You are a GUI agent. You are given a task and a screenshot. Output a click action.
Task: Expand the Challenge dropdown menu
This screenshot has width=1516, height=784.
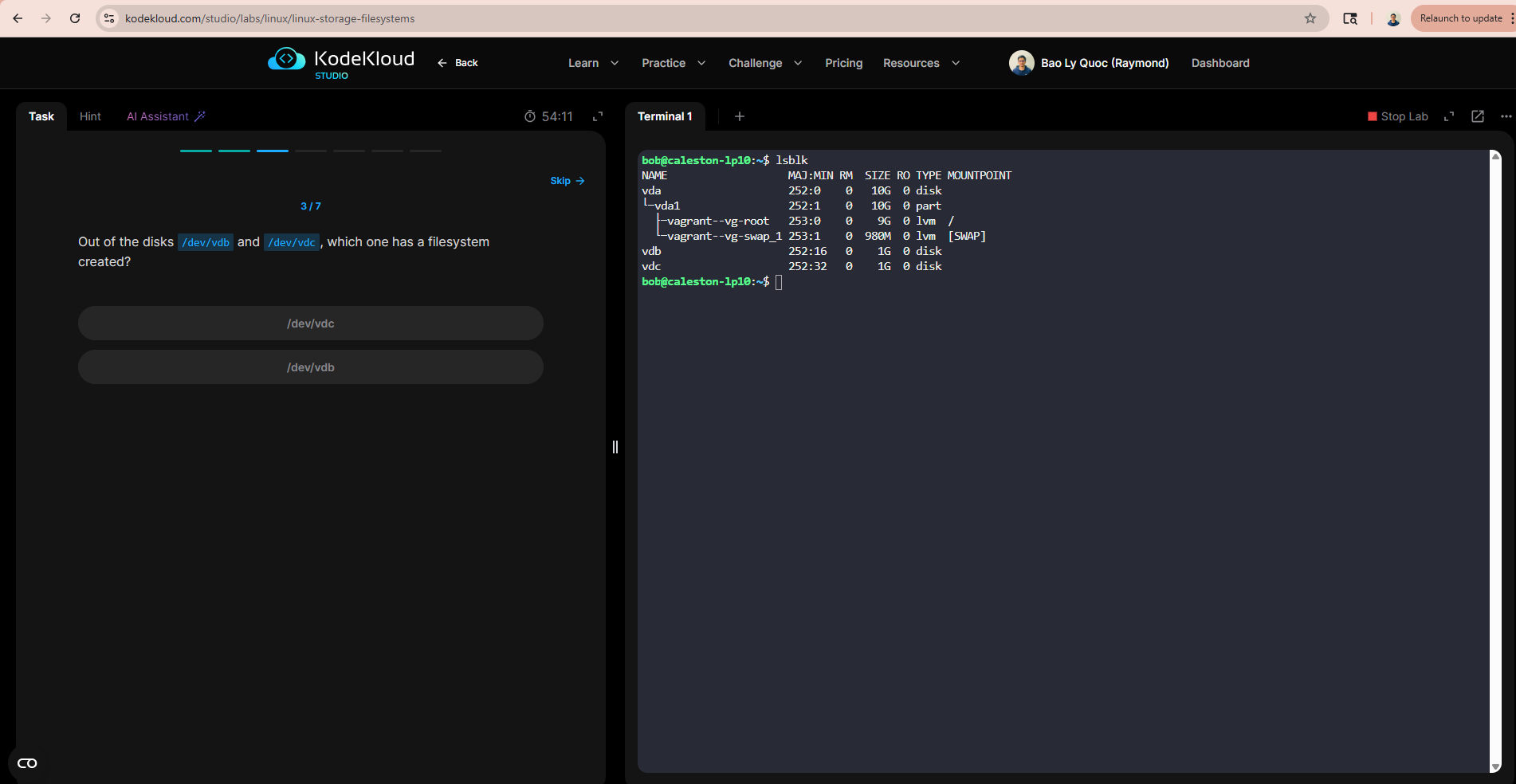point(764,63)
